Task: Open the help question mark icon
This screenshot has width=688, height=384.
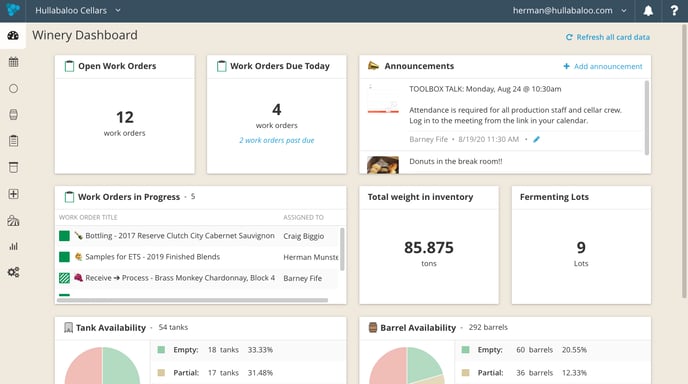Action: tap(674, 11)
